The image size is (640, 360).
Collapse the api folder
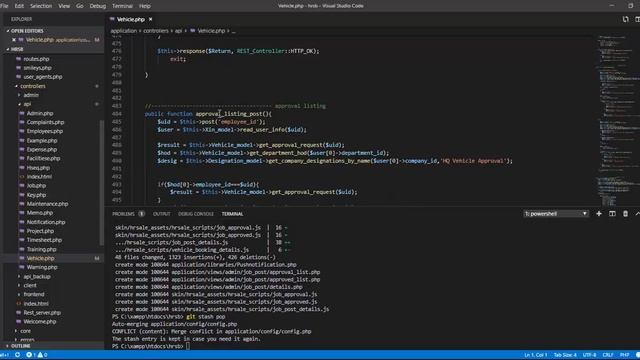coord(27,104)
